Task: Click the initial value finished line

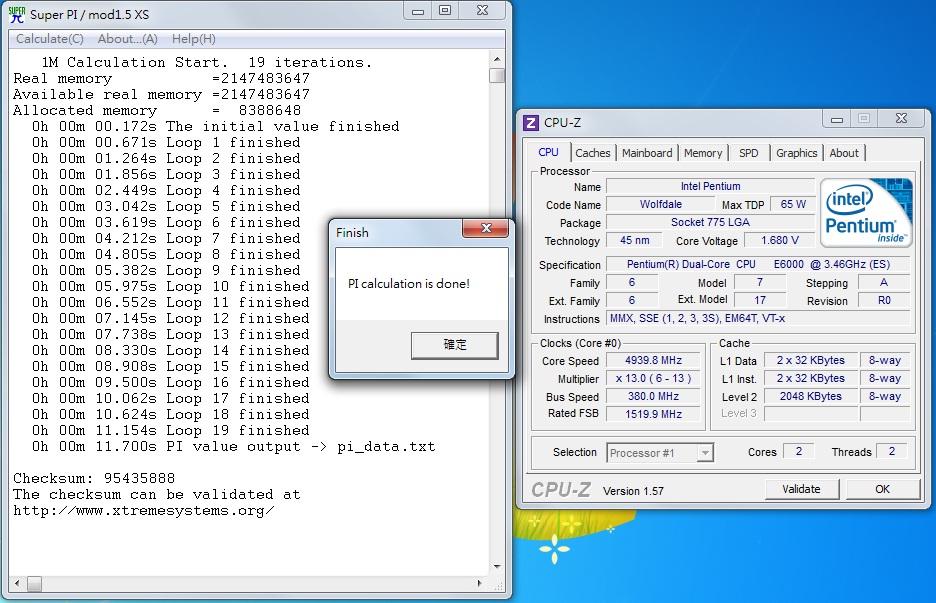Action: pyautogui.click(x=215, y=127)
